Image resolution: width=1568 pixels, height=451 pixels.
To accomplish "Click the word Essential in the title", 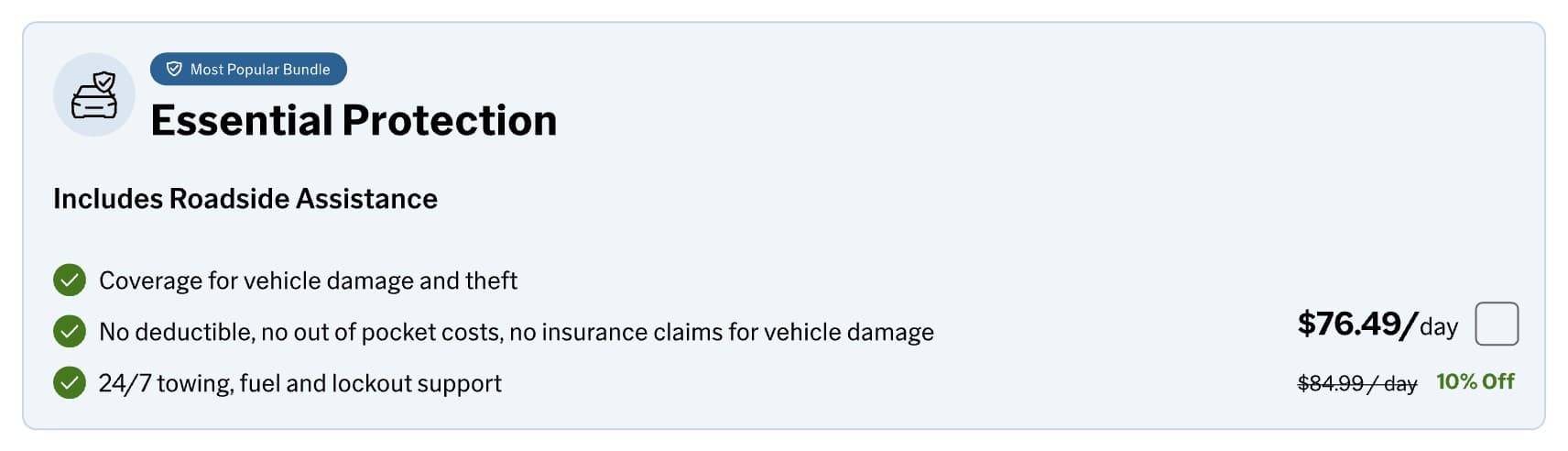I will [242, 120].
